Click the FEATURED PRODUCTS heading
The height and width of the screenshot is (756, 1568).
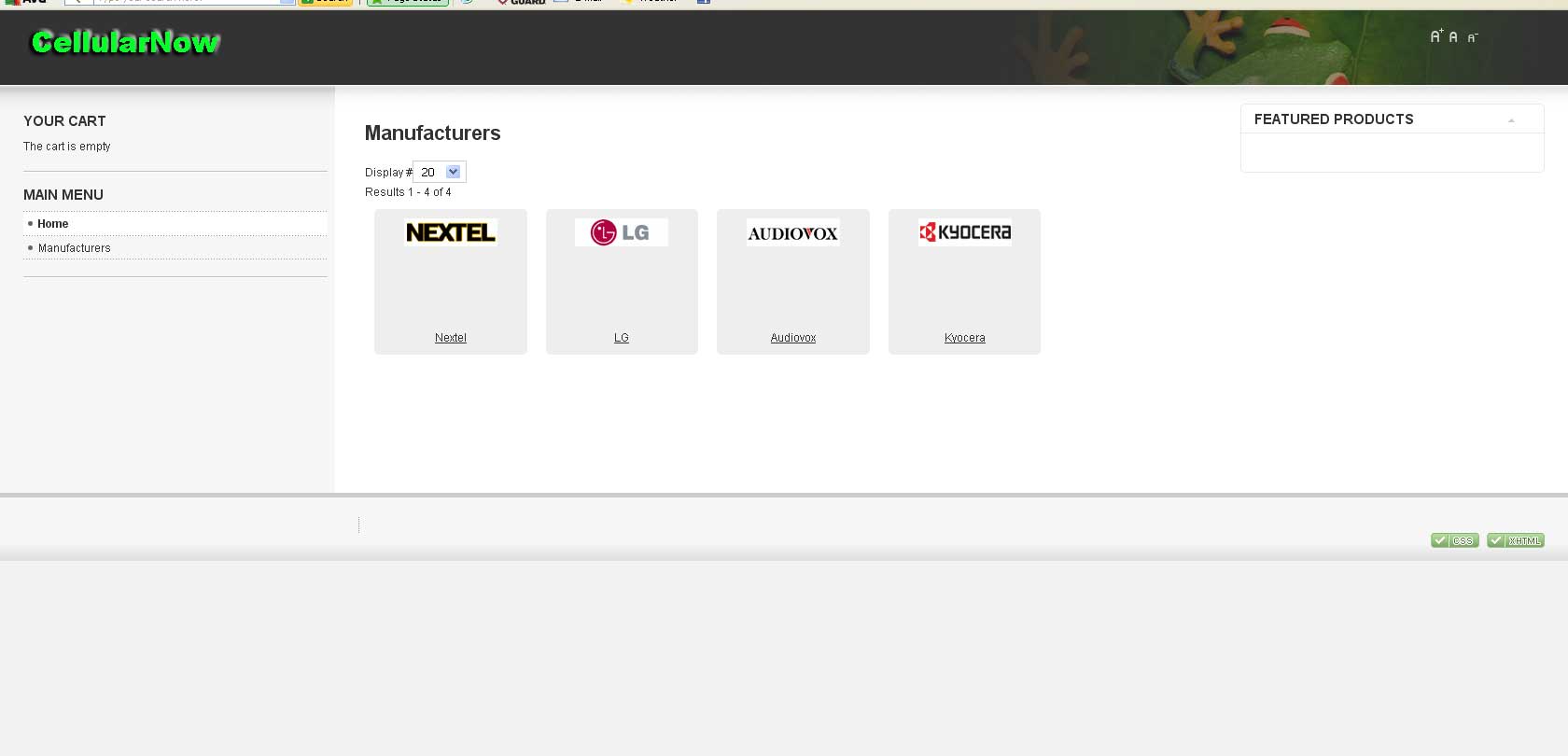(x=1334, y=119)
